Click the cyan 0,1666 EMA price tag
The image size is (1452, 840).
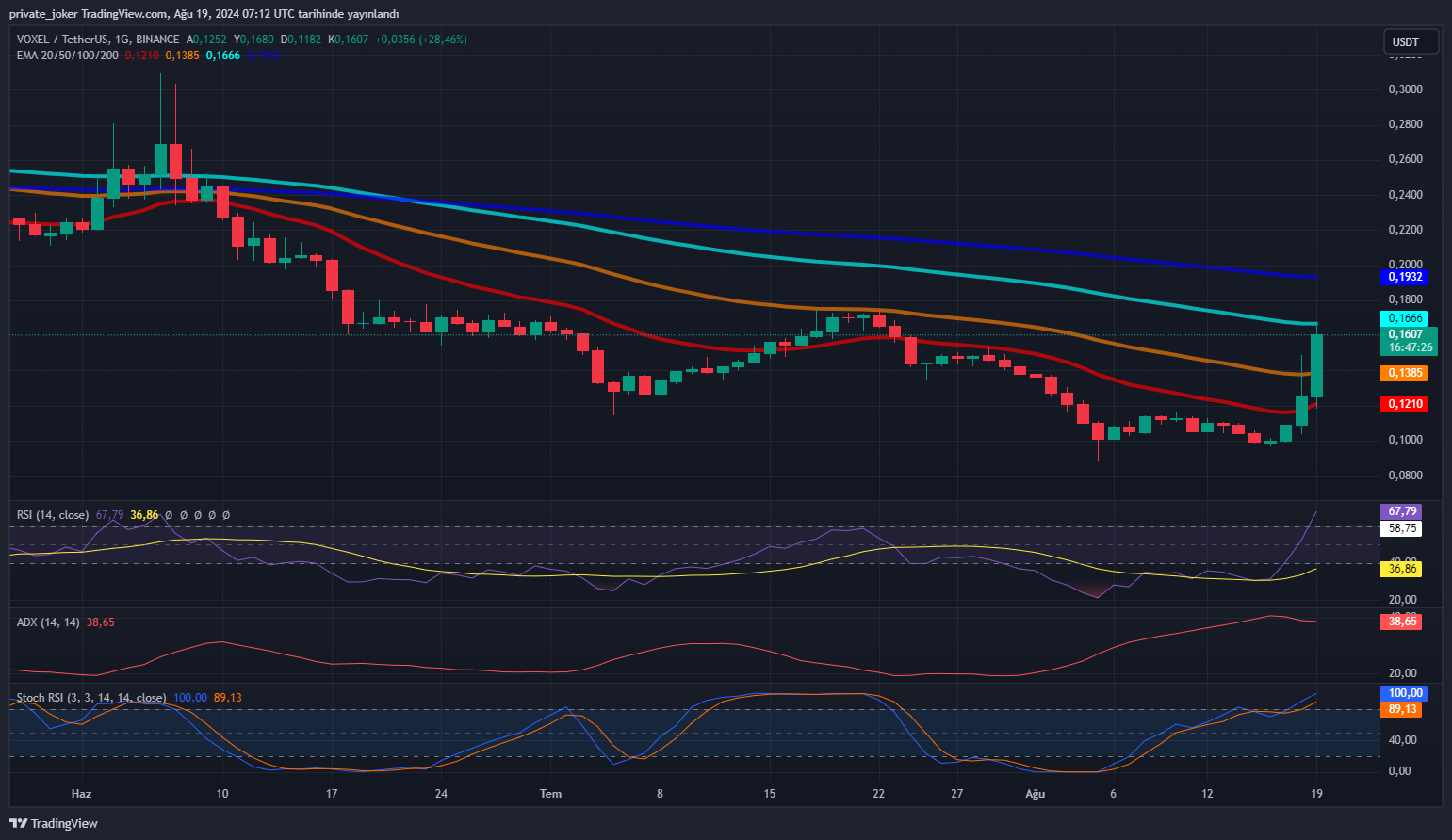coord(1403,318)
